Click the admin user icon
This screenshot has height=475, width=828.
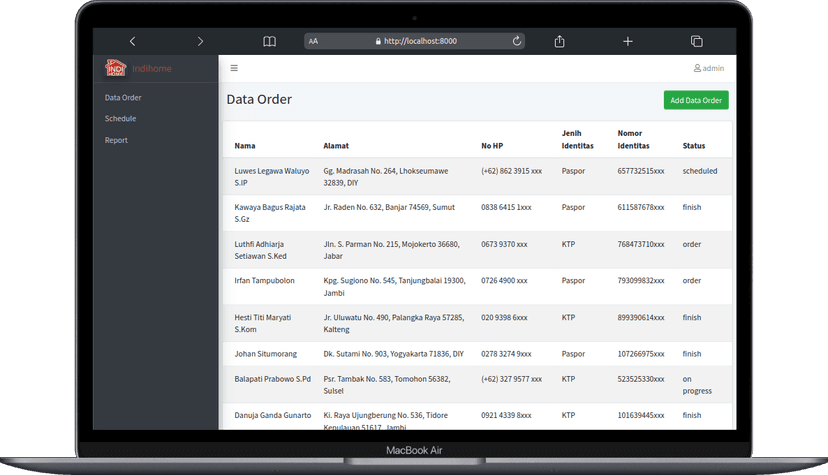coord(697,68)
